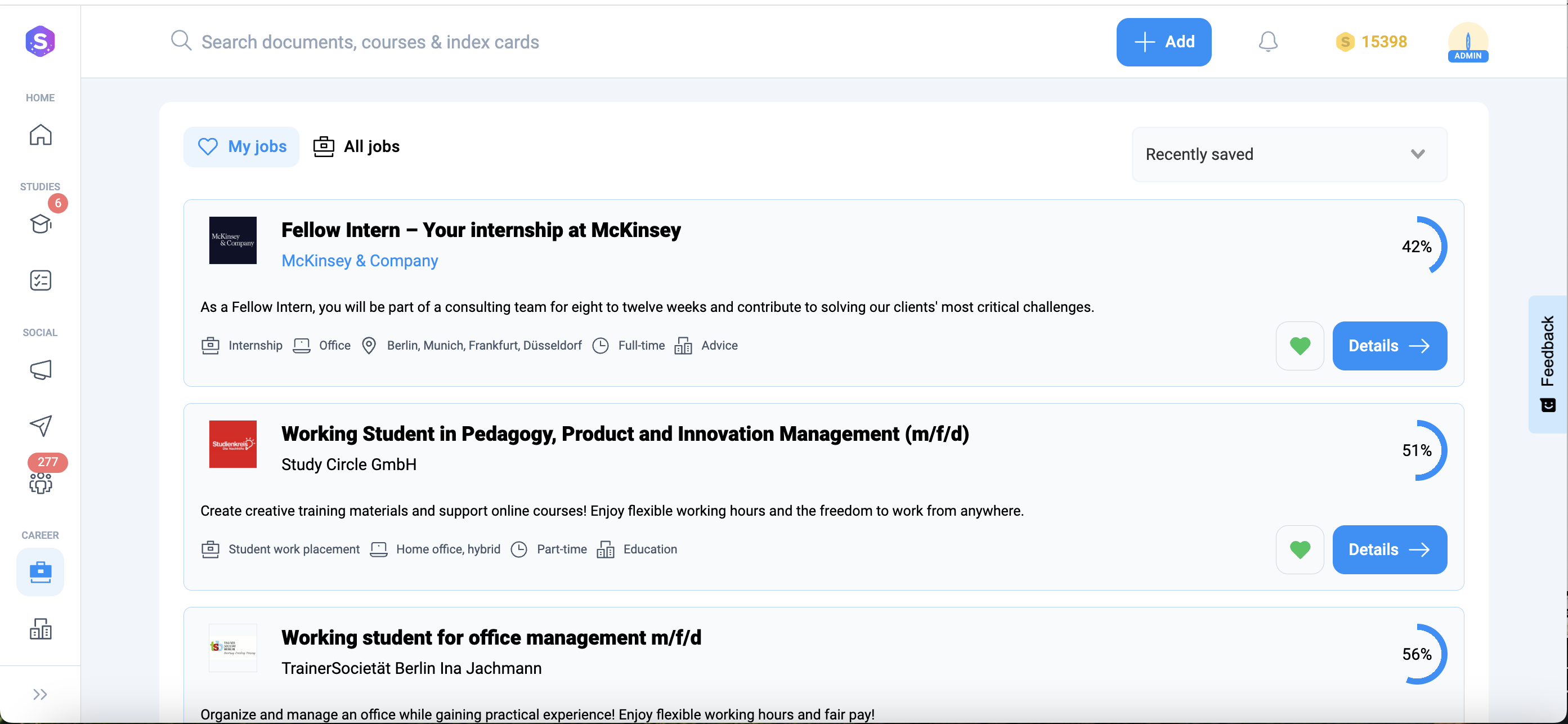Expand the sidebar with double chevron
Image resolution: width=1568 pixels, height=724 pixels.
[40, 694]
